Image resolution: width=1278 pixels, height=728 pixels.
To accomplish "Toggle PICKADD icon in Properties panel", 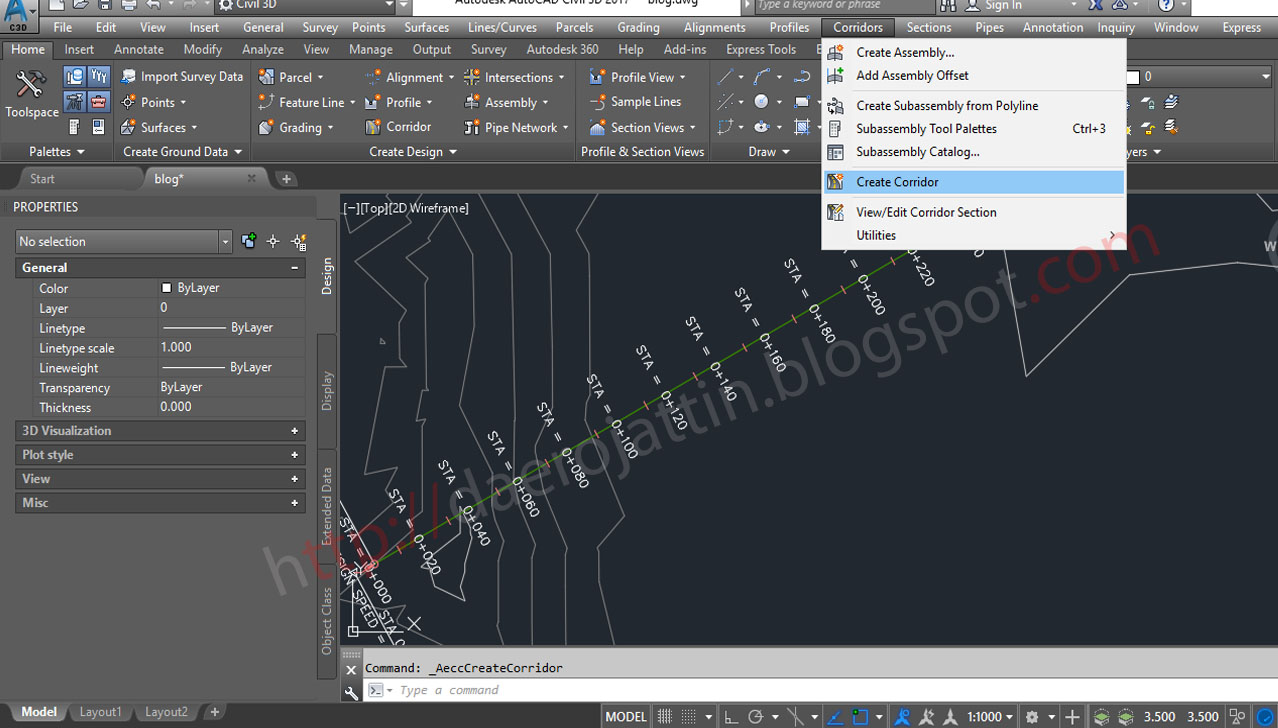I will click(249, 241).
